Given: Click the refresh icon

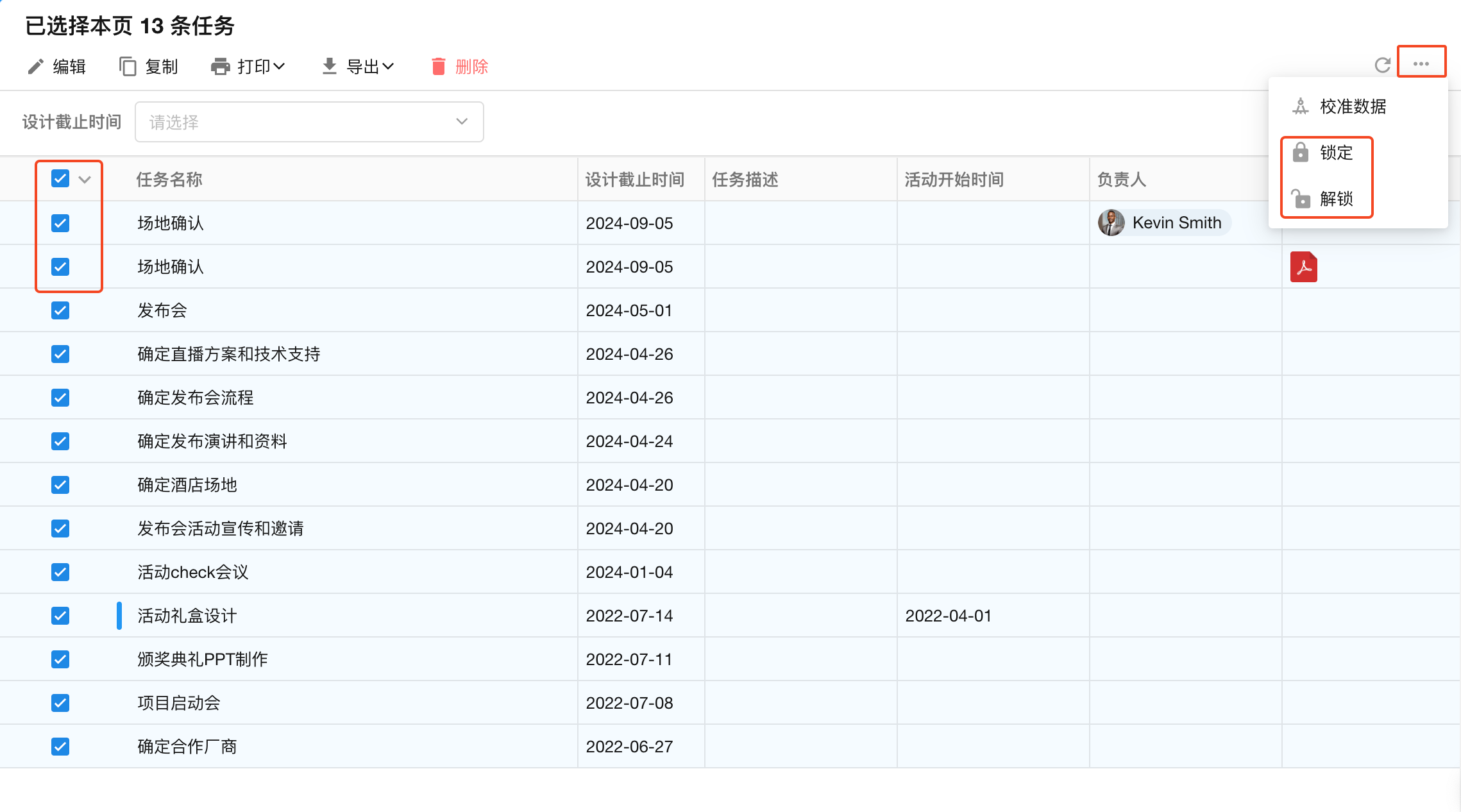Looking at the screenshot, I should click(1382, 65).
